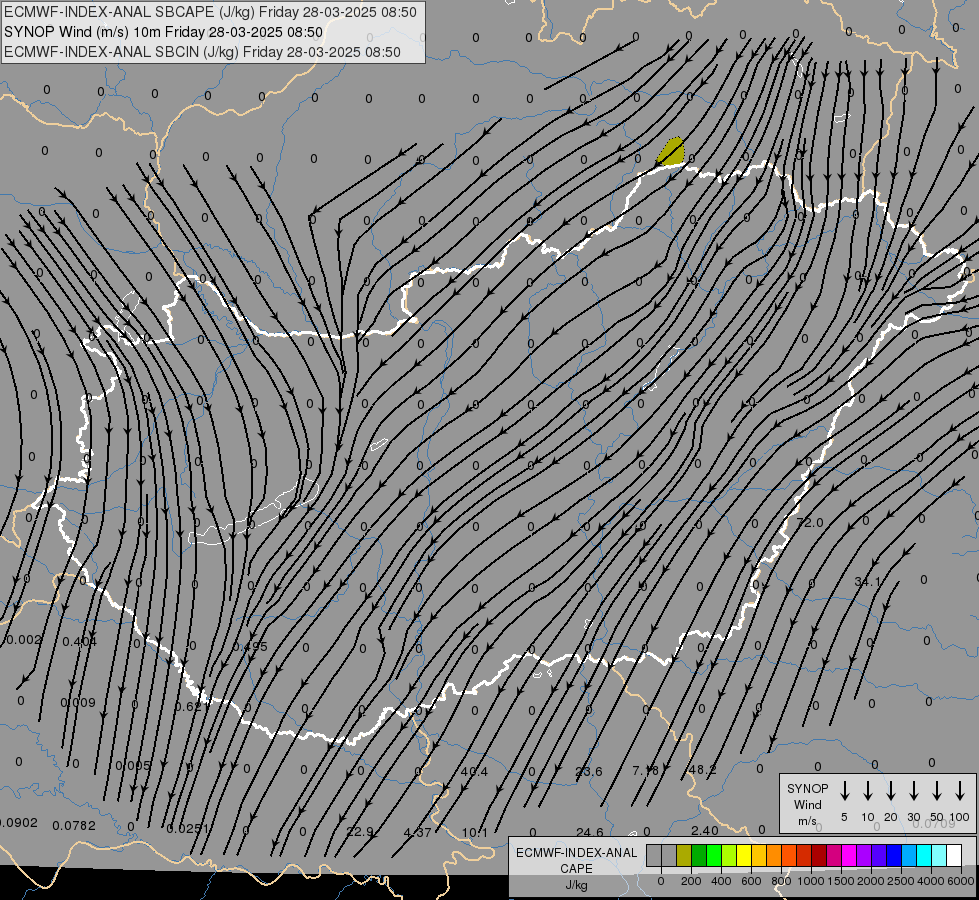Screen dimensions: 979x900
Task: Click the 2.40 value on the map
Action: coord(705,831)
